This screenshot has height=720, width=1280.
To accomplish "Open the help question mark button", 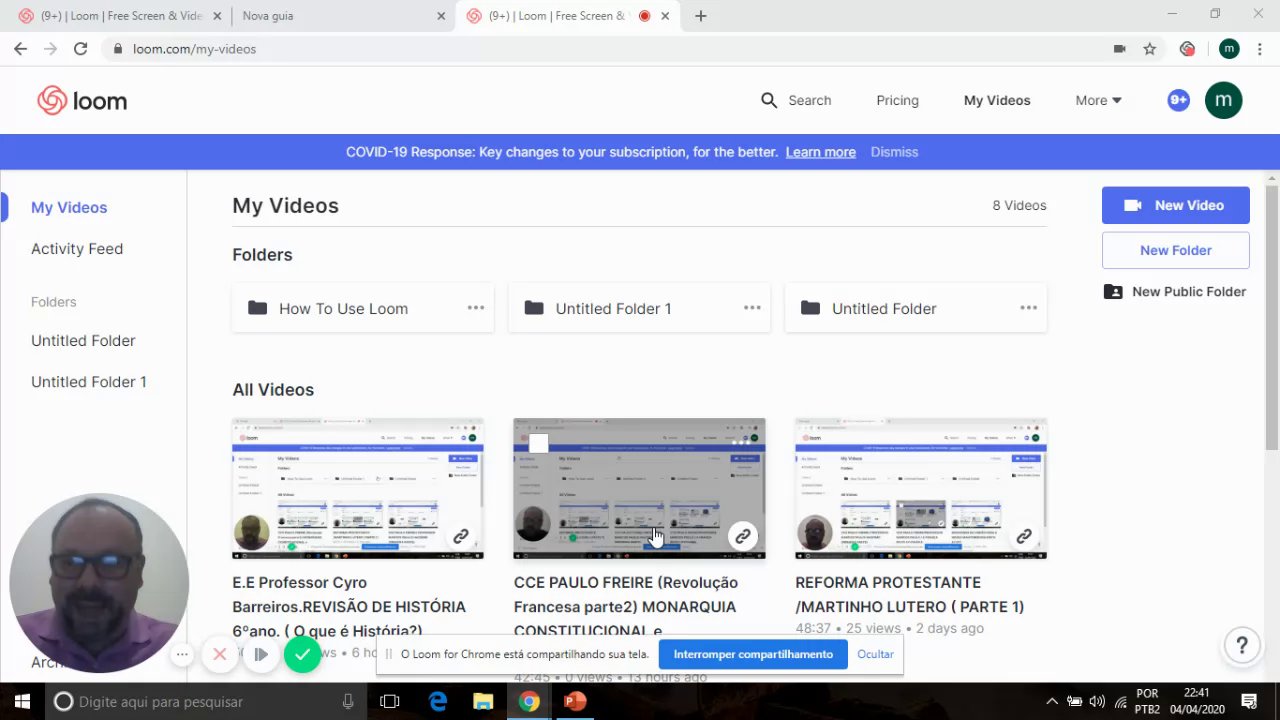I will [1241, 645].
